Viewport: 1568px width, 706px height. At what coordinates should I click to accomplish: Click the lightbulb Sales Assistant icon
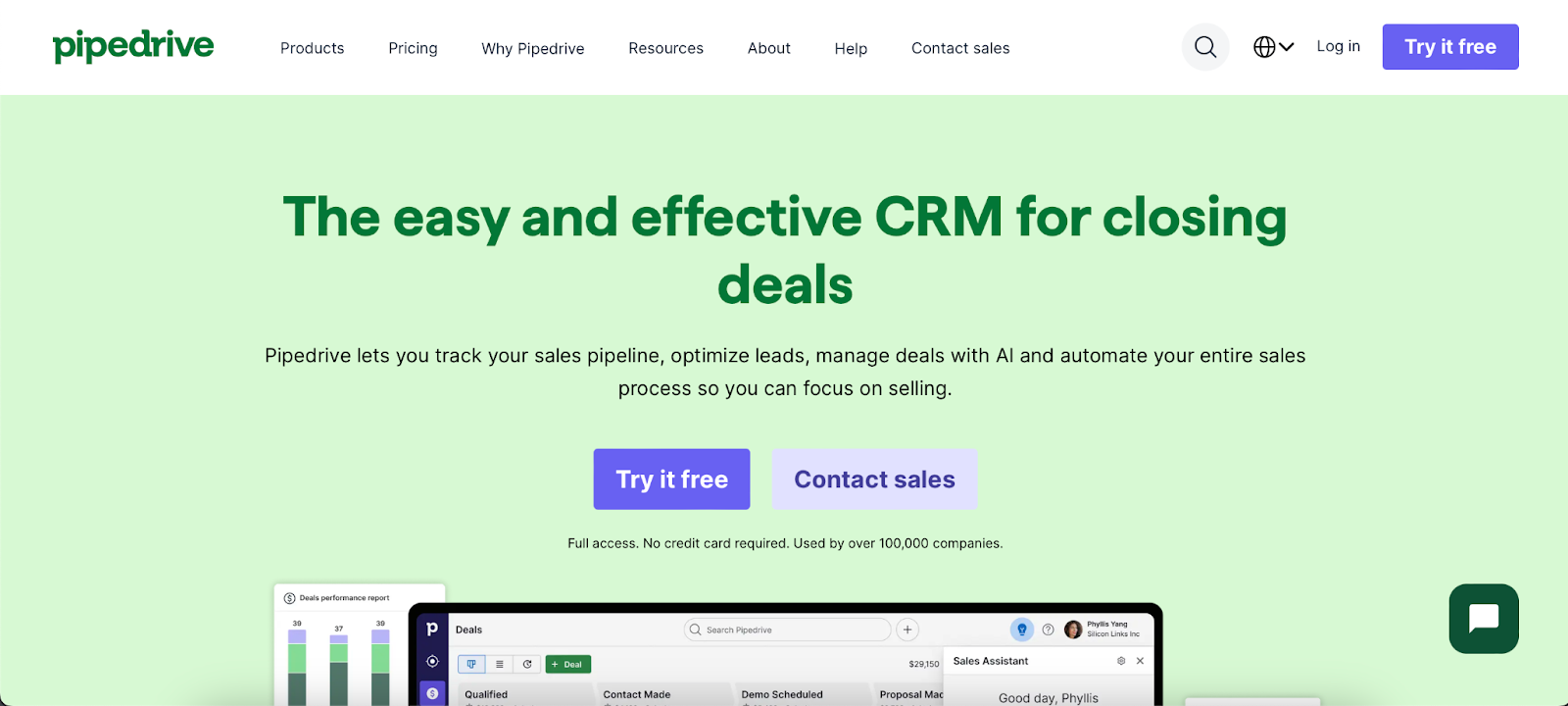pyautogui.click(x=1022, y=630)
